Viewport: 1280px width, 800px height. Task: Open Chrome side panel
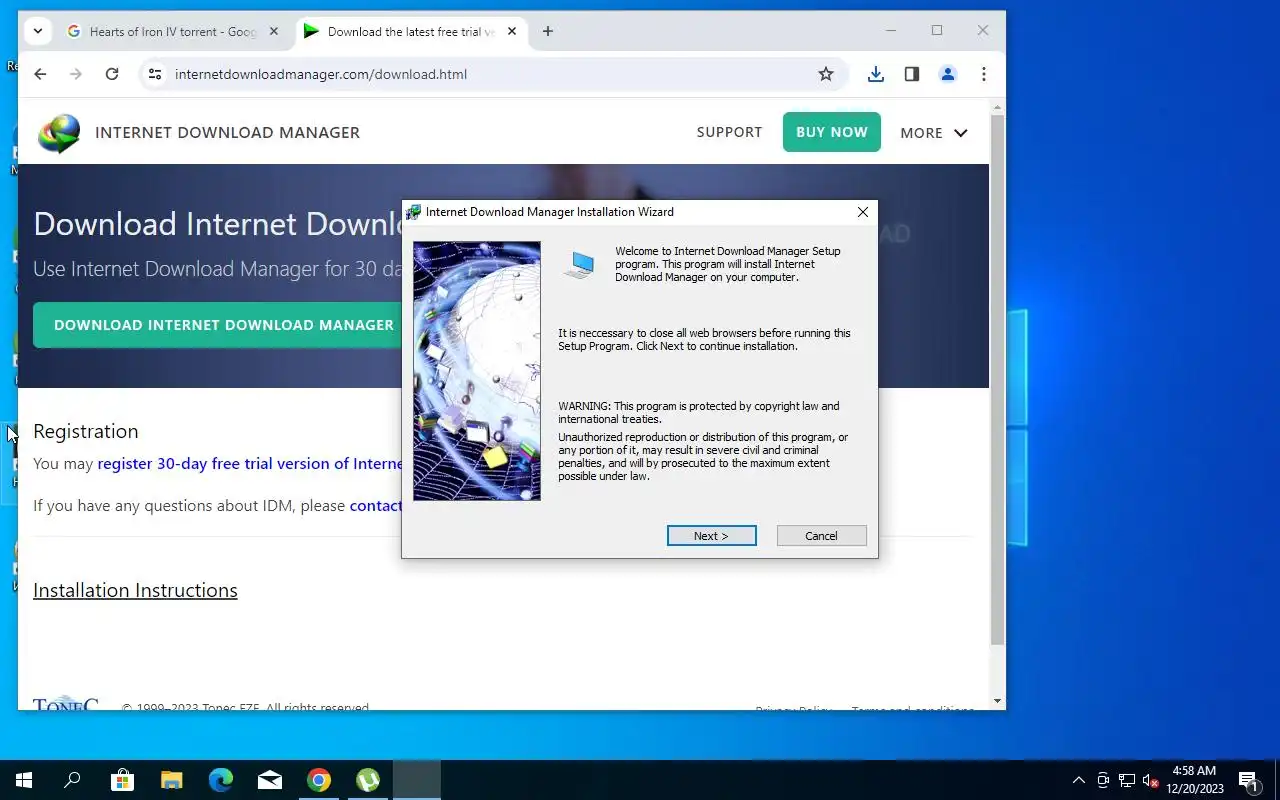tap(912, 74)
